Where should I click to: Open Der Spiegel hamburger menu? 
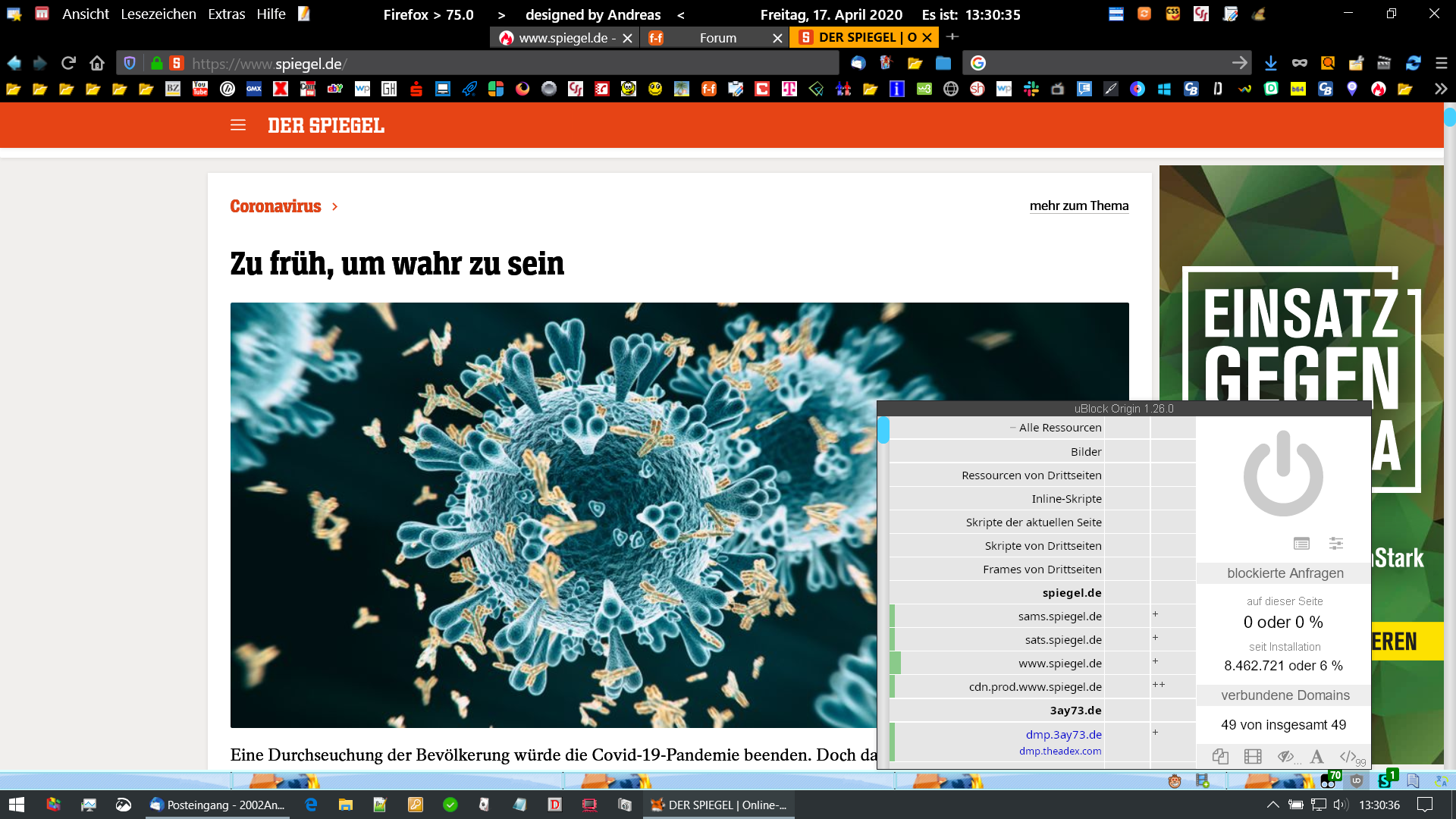tap(238, 125)
